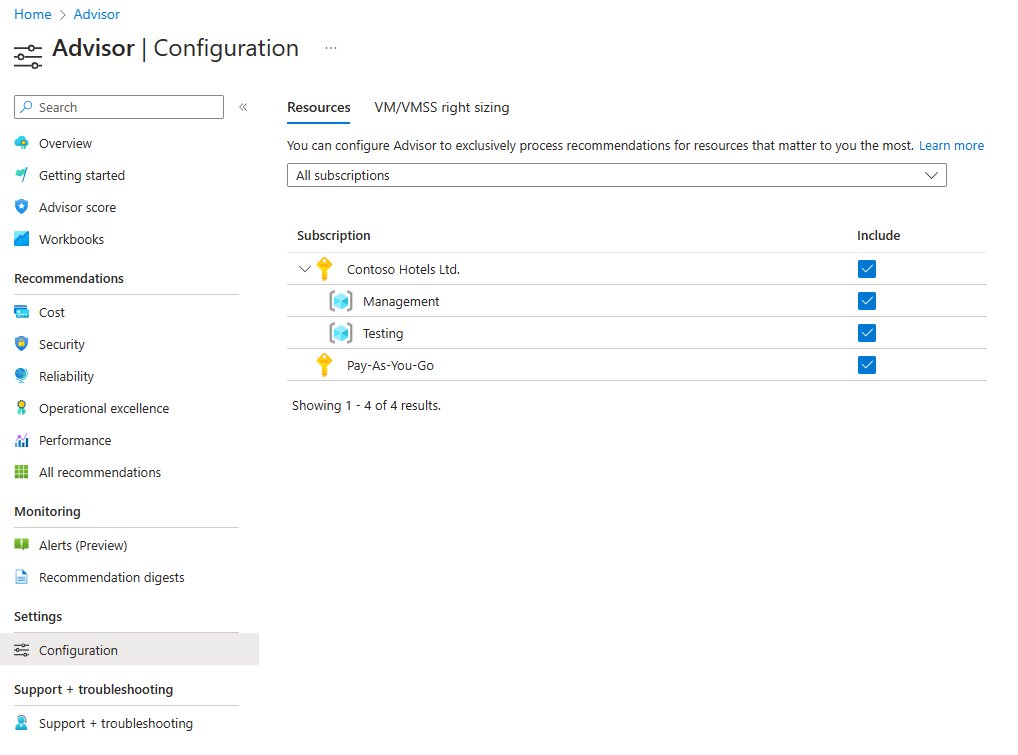Screen dimensions: 1018x755
Task: Click the Operational excellence icon
Action: 22,408
